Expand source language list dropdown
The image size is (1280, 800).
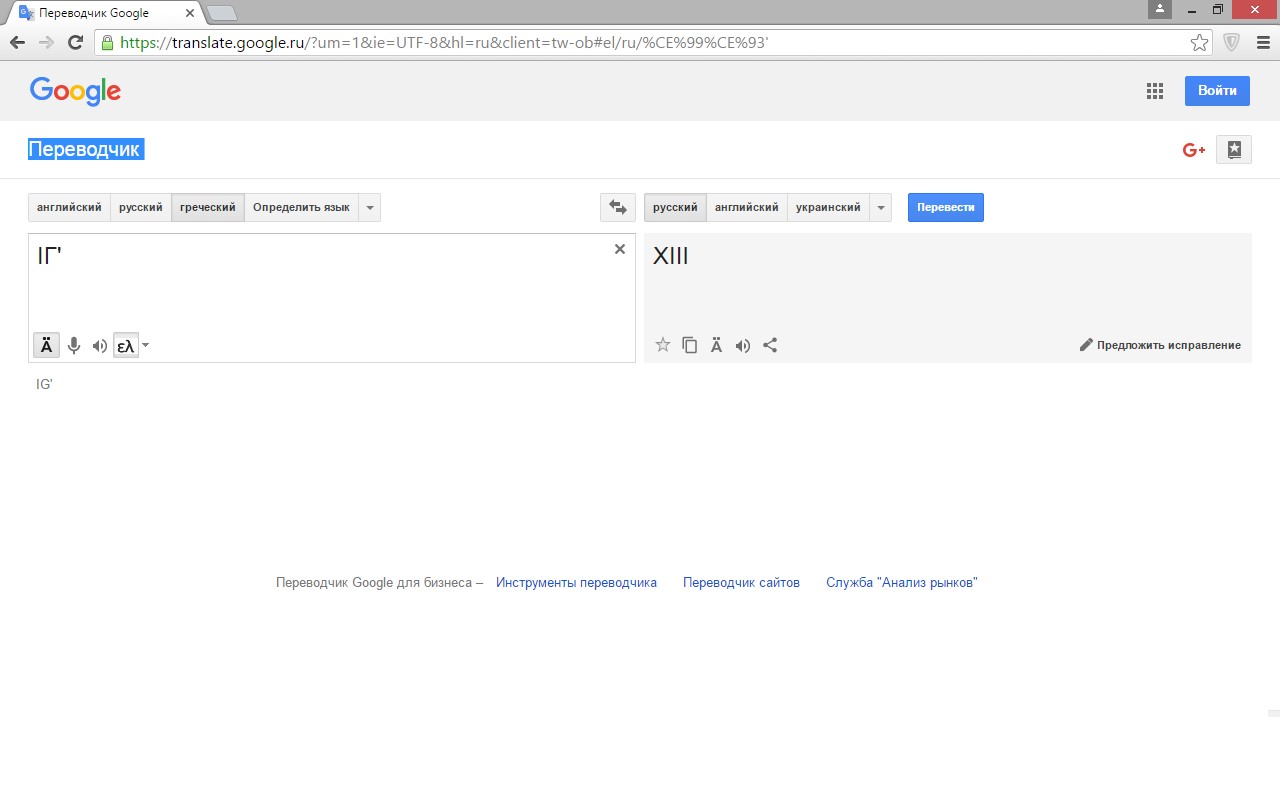(370, 208)
